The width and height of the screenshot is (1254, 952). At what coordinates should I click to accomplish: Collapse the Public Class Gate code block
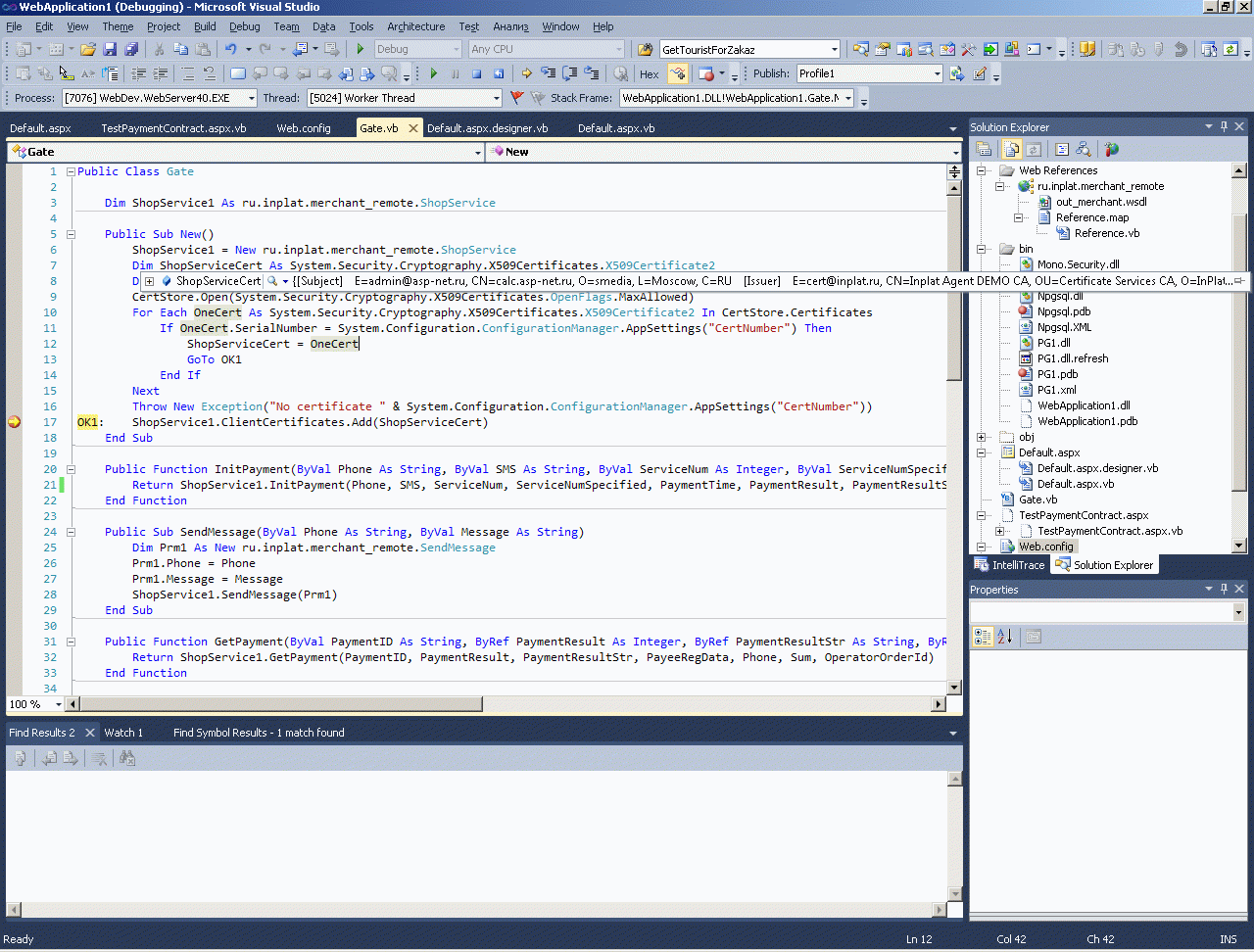(x=71, y=171)
